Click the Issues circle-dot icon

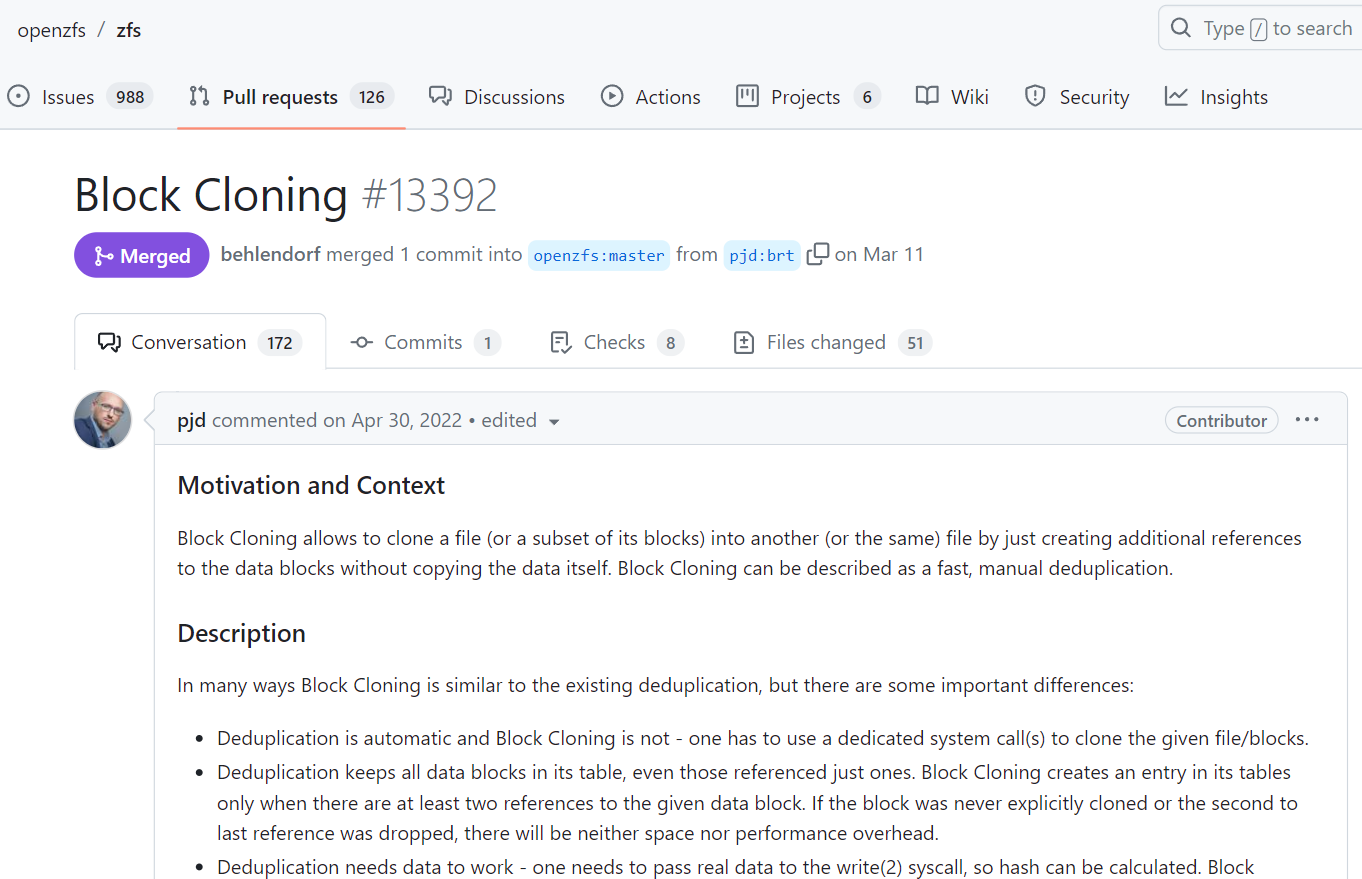coord(18,96)
